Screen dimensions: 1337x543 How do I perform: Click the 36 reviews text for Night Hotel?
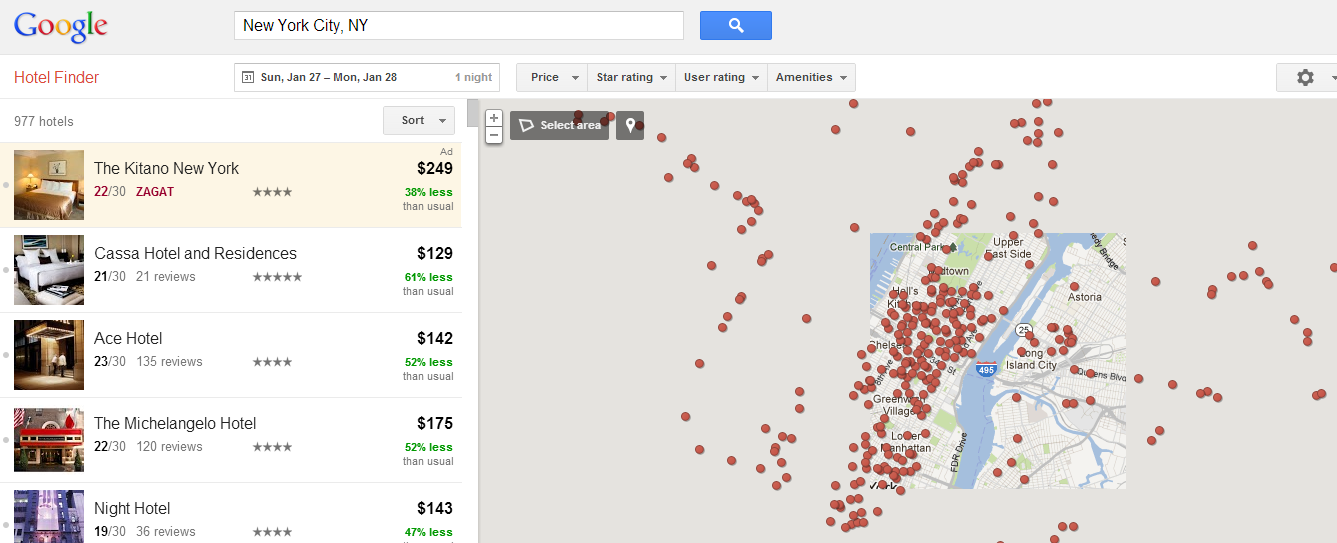(166, 532)
